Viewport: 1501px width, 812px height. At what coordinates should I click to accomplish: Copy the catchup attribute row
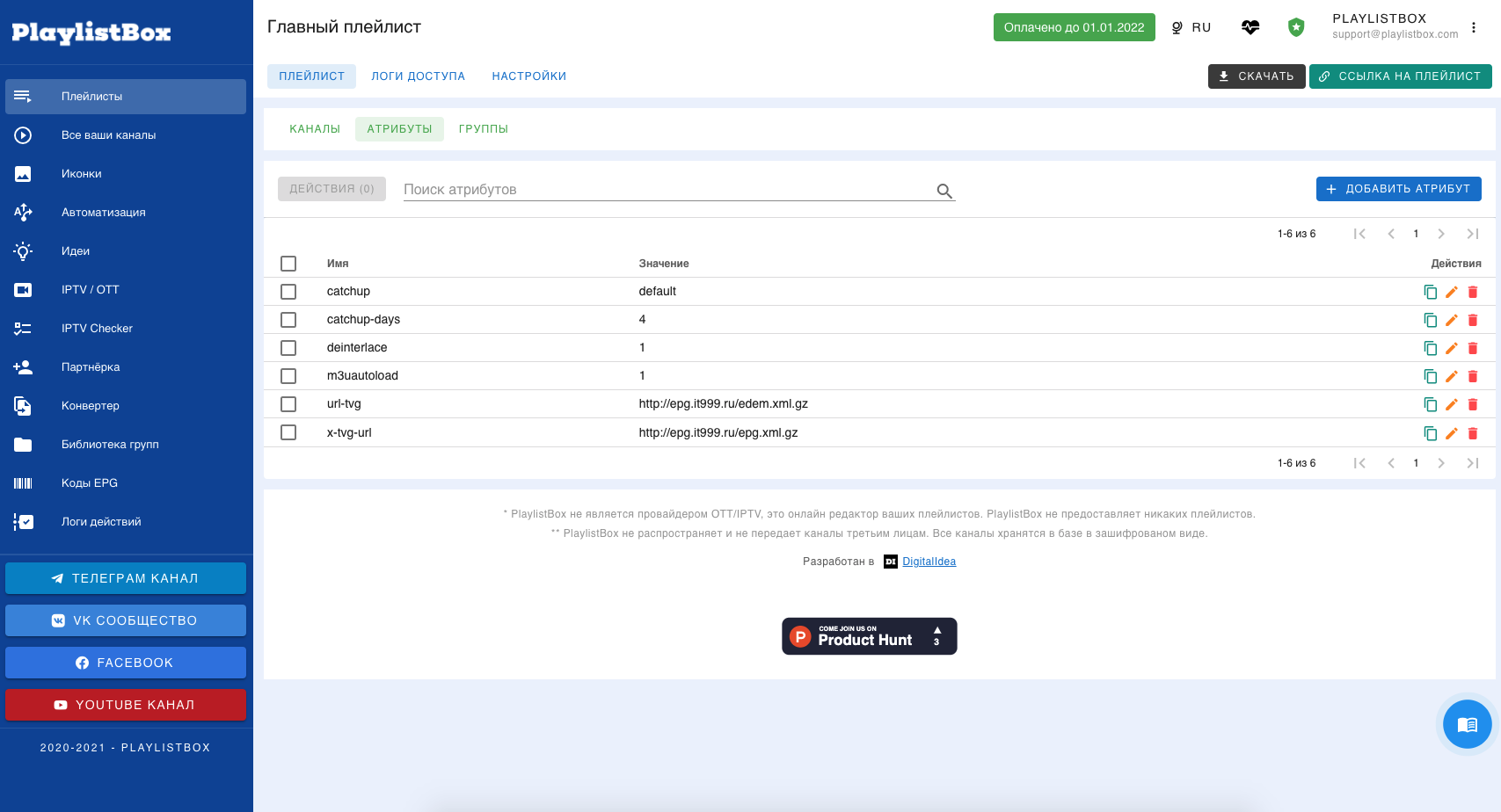click(1431, 292)
